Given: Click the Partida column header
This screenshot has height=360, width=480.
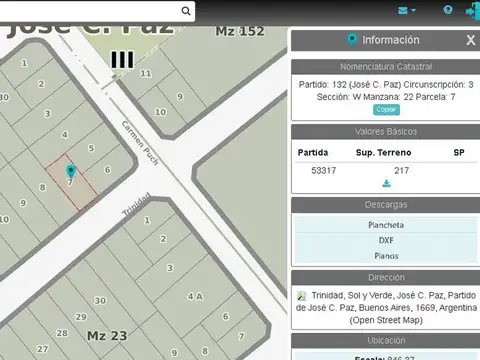Looking at the screenshot, I should coord(313,153).
